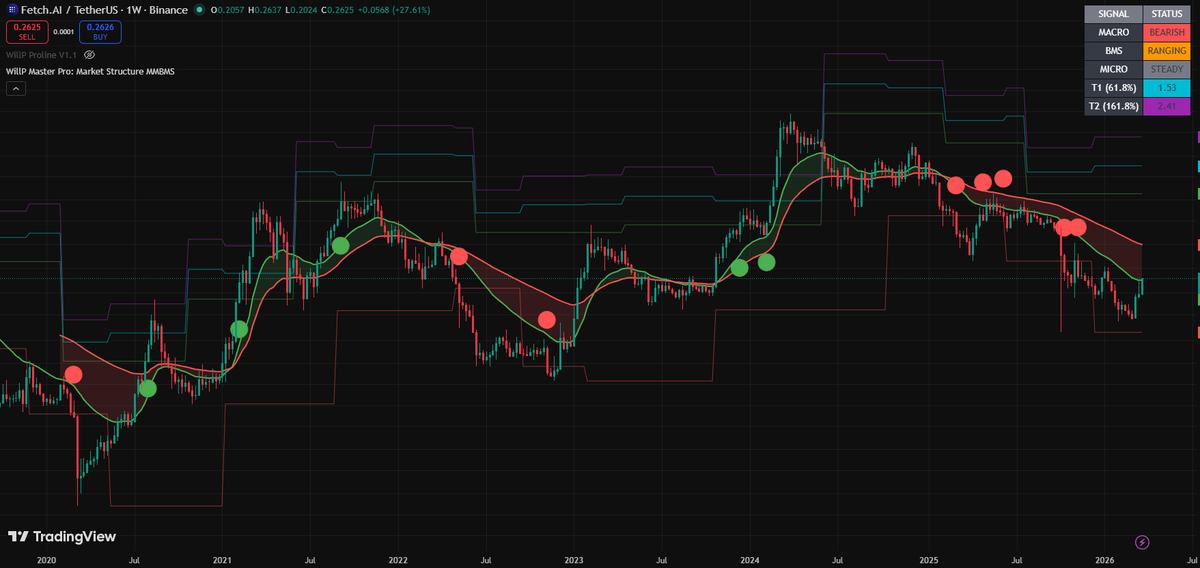Viewport: 1200px width, 568px height.
Task: Click the MICRO row label
Action: coord(1113,69)
